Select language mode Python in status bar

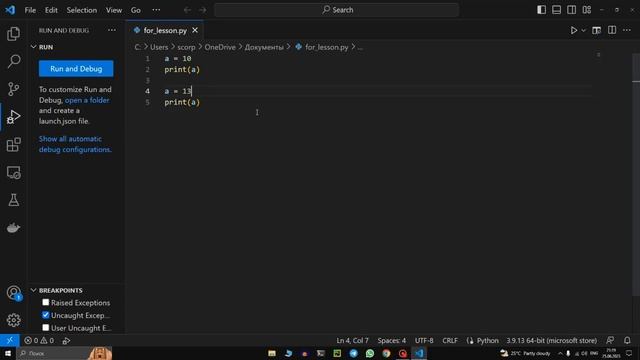pyautogui.click(x=487, y=340)
